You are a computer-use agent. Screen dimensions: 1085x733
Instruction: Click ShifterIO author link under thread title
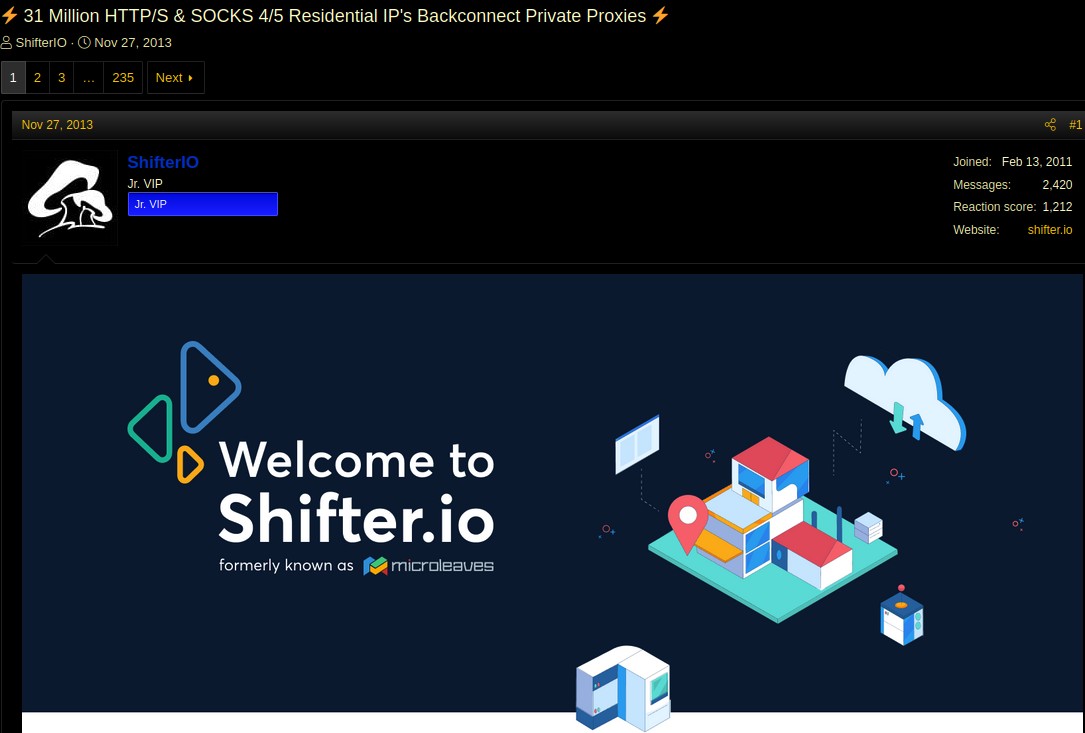pos(41,43)
